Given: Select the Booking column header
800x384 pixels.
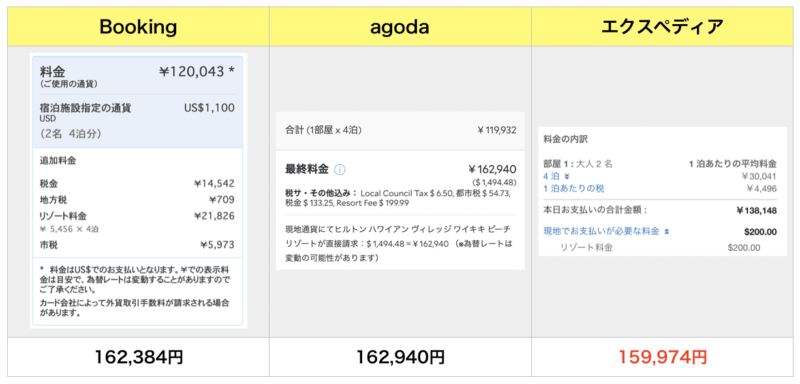Looking at the screenshot, I should click(x=138, y=27).
